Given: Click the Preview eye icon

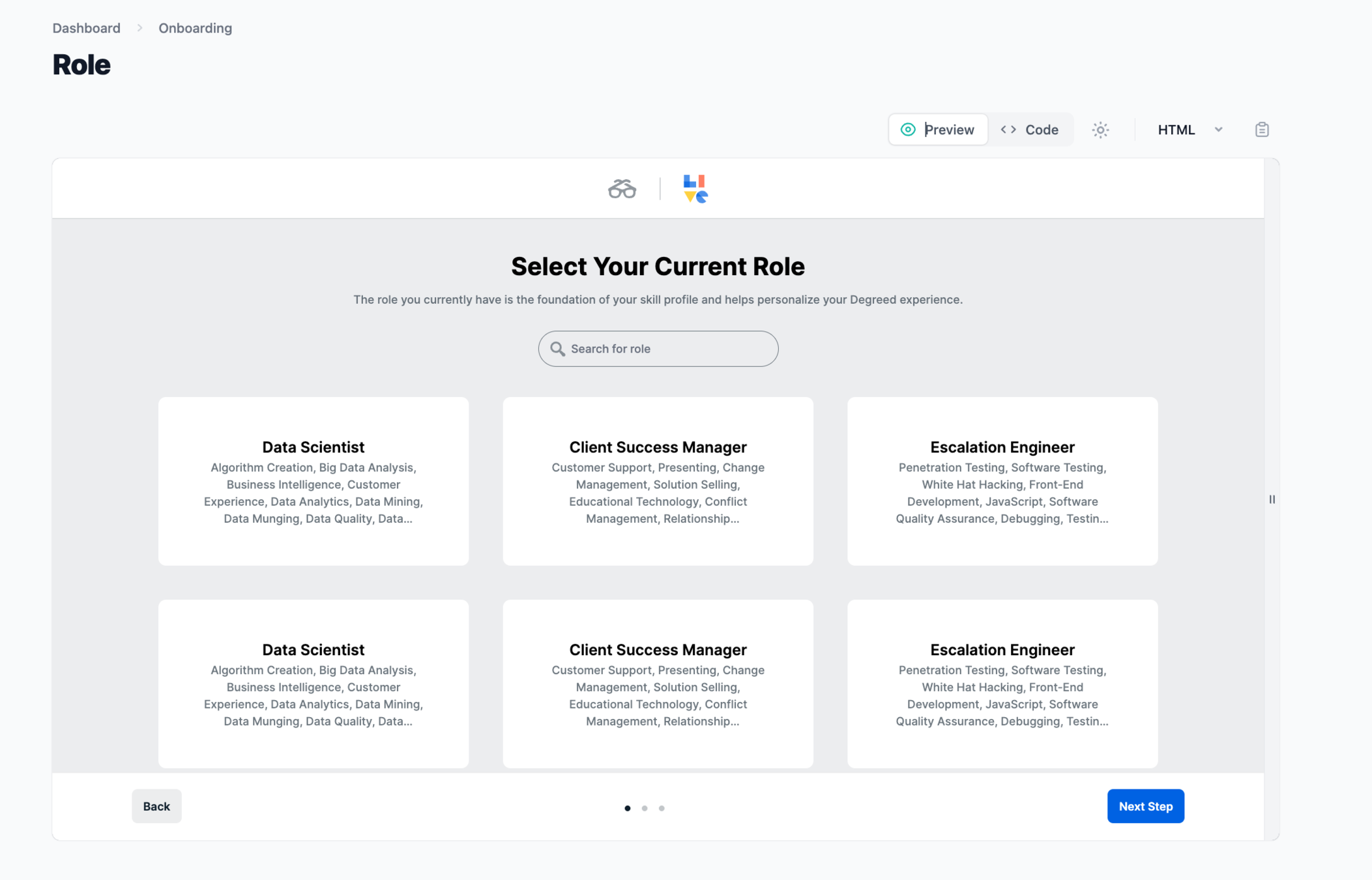Looking at the screenshot, I should click(x=908, y=130).
